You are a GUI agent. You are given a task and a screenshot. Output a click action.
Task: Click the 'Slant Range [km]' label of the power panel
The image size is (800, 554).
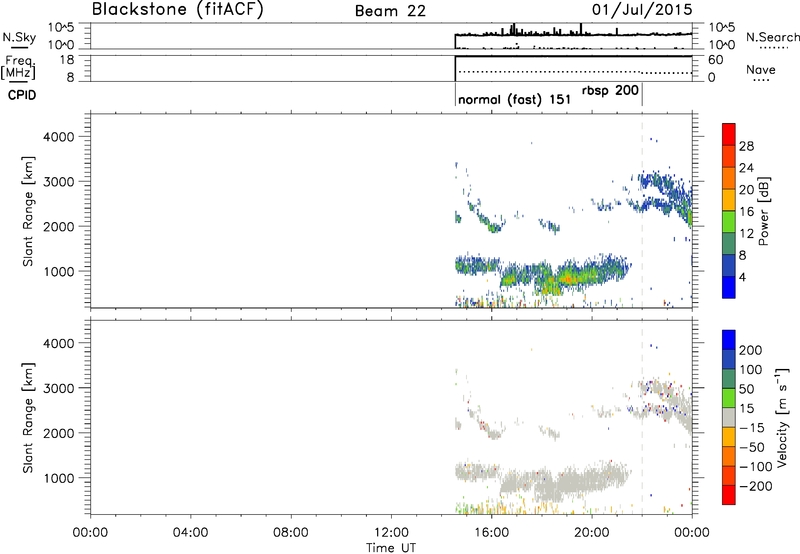coord(28,211)
